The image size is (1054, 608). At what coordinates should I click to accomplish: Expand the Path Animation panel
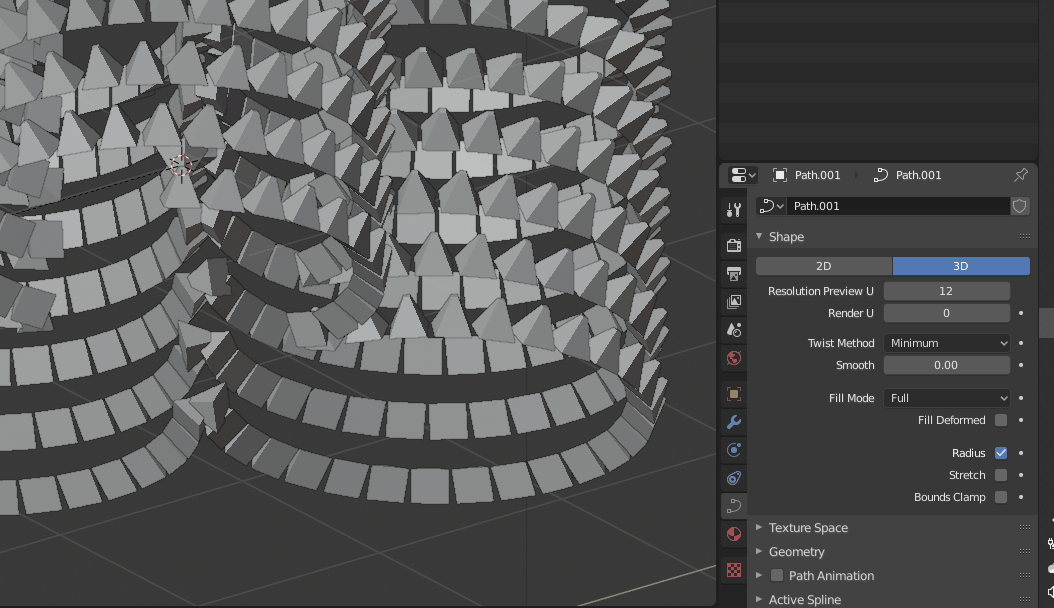pyautogui.click(x=759, y=576)
